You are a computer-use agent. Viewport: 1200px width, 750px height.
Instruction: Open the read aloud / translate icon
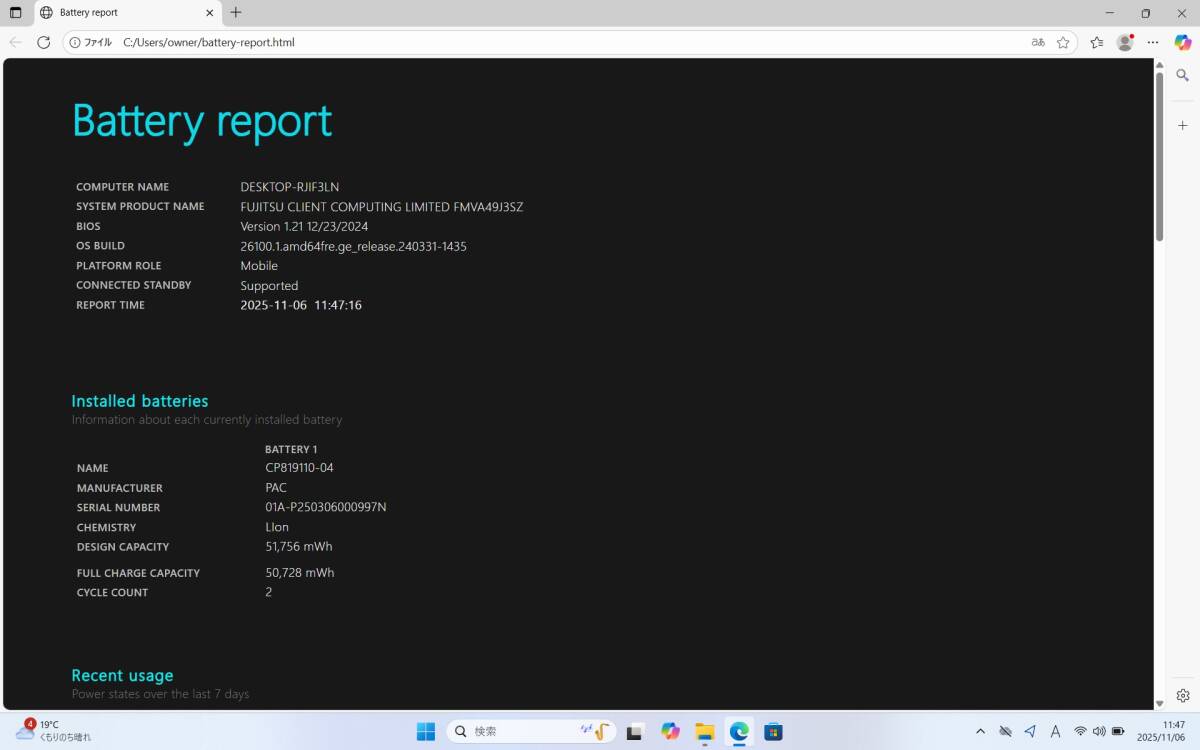point(1038,42)
